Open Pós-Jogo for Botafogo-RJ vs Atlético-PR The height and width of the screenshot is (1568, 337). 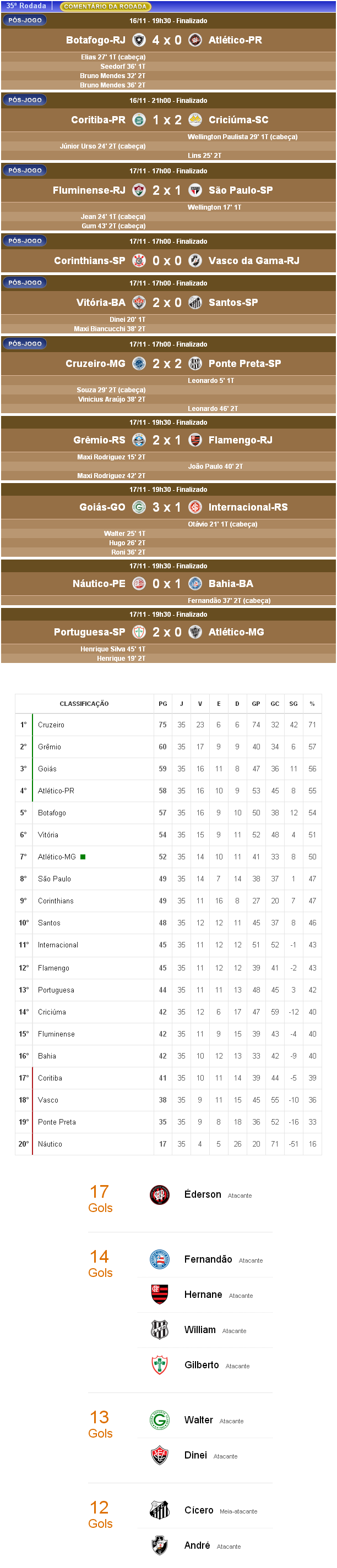[x=25, y=20]
